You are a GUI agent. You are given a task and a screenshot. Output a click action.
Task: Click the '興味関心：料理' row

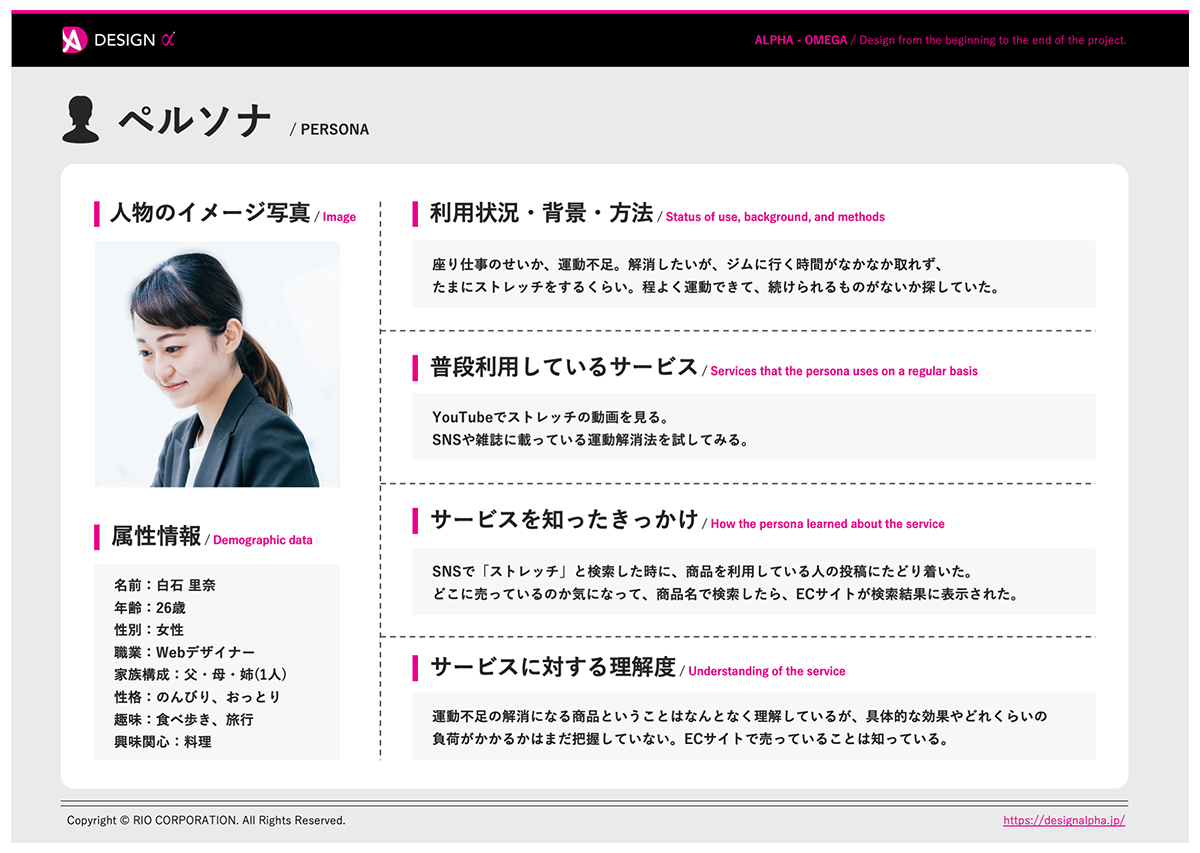tap(163, 742)
